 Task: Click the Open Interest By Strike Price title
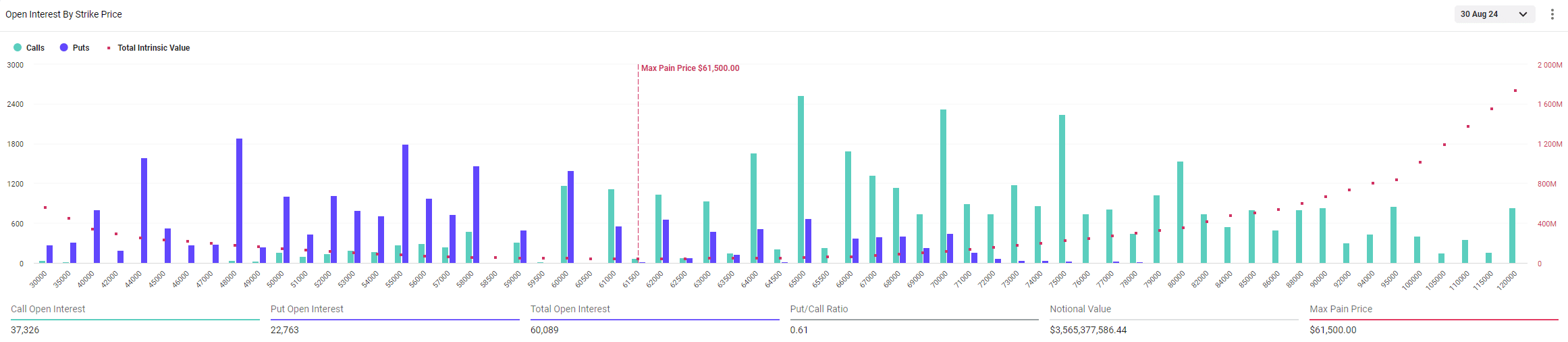coord(63,14)
